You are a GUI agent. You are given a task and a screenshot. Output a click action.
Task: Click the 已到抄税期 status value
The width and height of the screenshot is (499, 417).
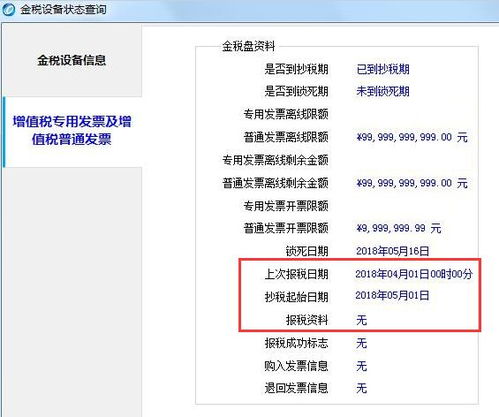tap(383, 69)
